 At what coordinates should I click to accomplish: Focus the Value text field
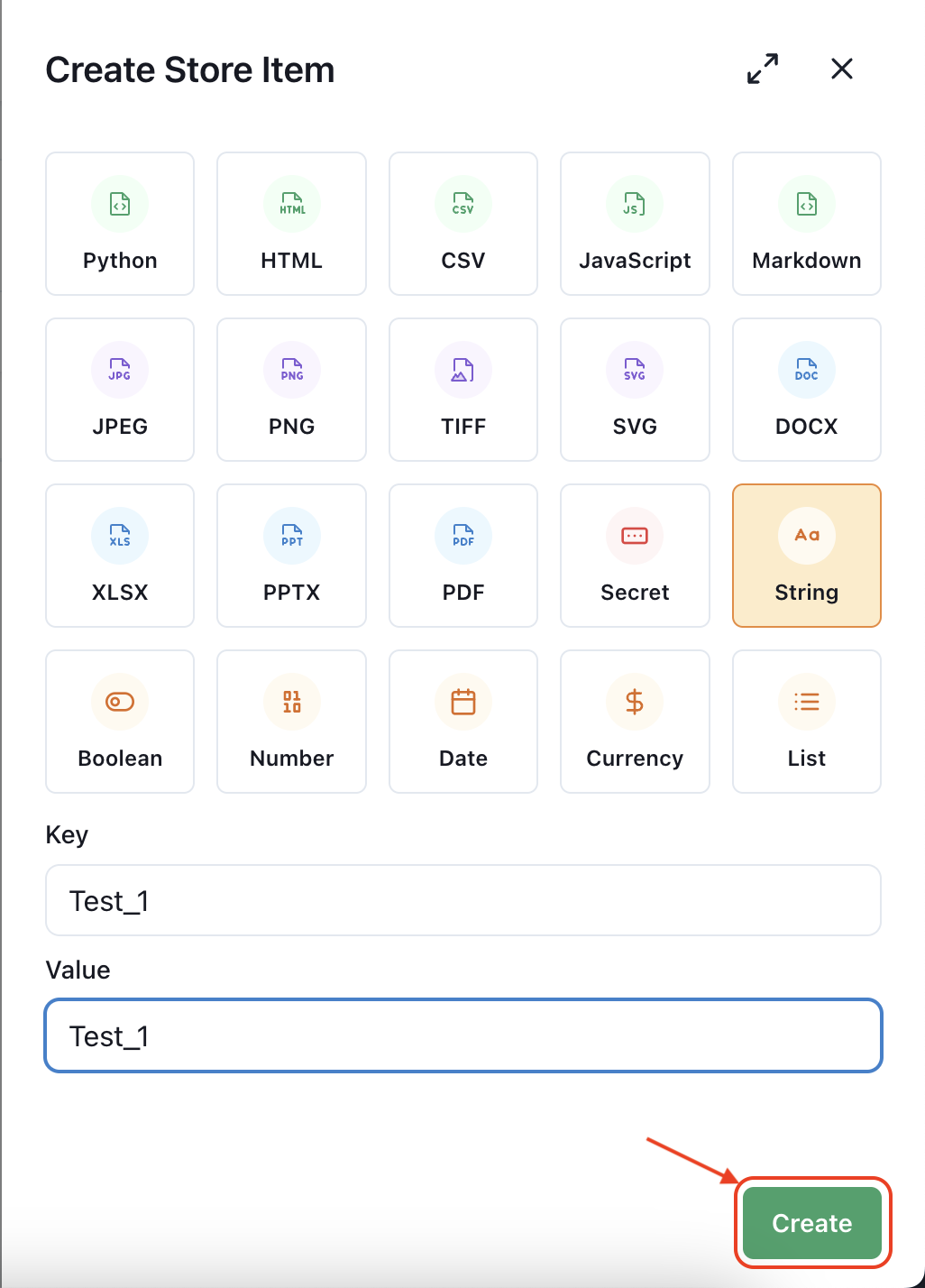pyautogui.click(x=462, y=1035)
